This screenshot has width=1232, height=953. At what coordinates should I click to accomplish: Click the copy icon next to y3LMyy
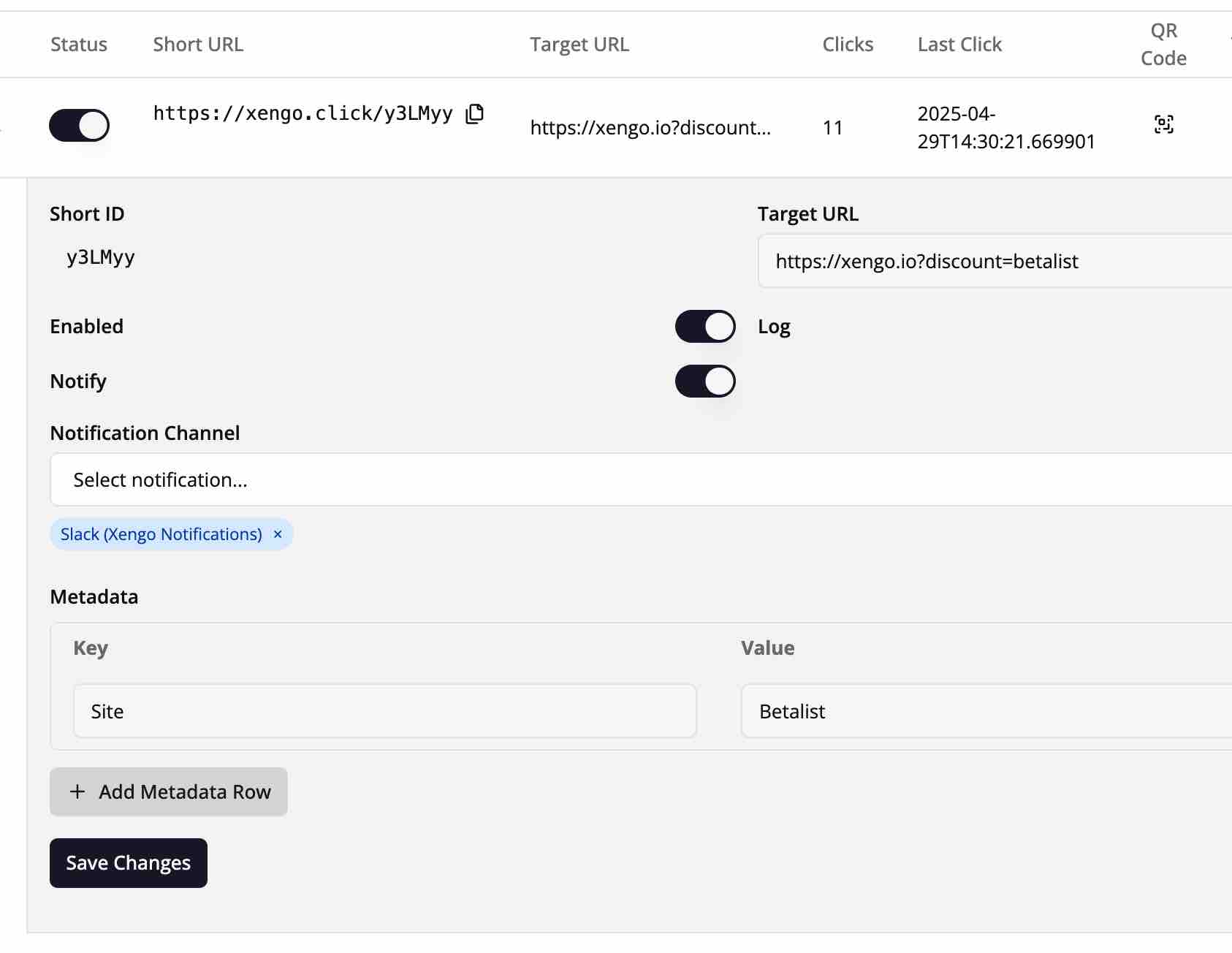[474, 114]
